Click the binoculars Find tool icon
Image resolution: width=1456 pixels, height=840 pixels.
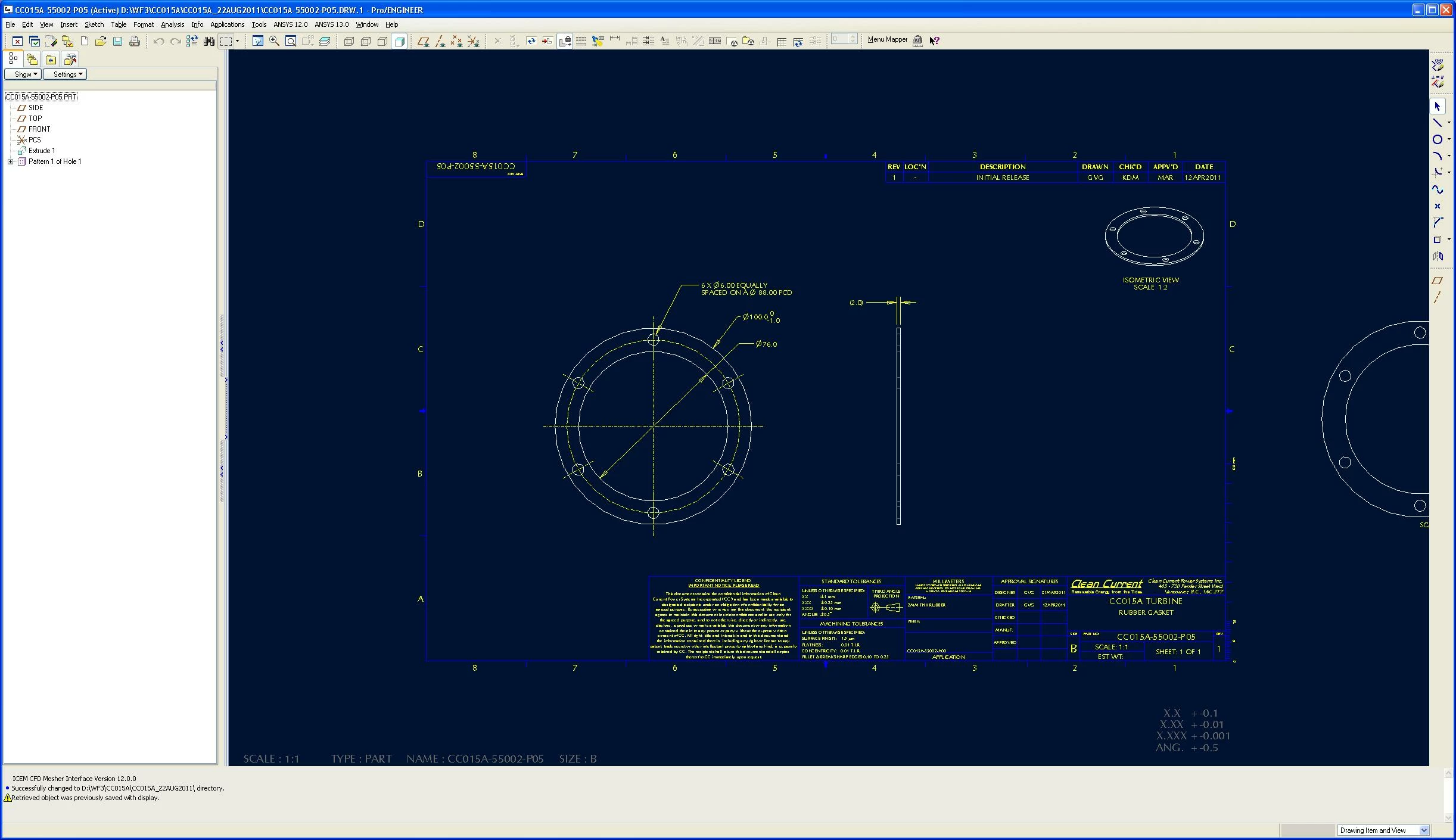point(209,41)
